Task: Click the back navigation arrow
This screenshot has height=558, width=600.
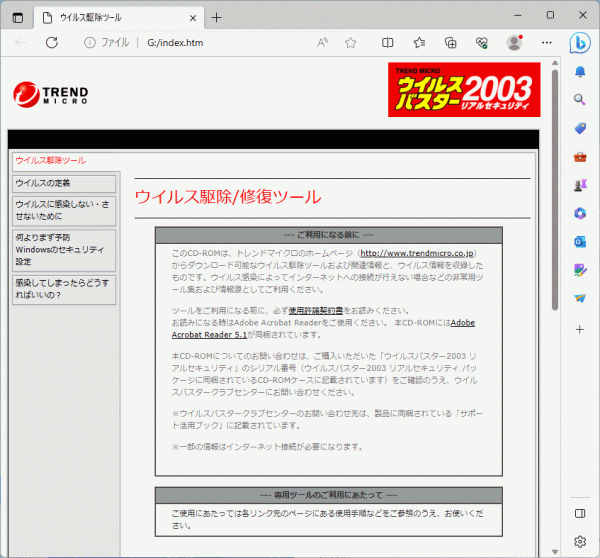Action: [x=20, y=42]
